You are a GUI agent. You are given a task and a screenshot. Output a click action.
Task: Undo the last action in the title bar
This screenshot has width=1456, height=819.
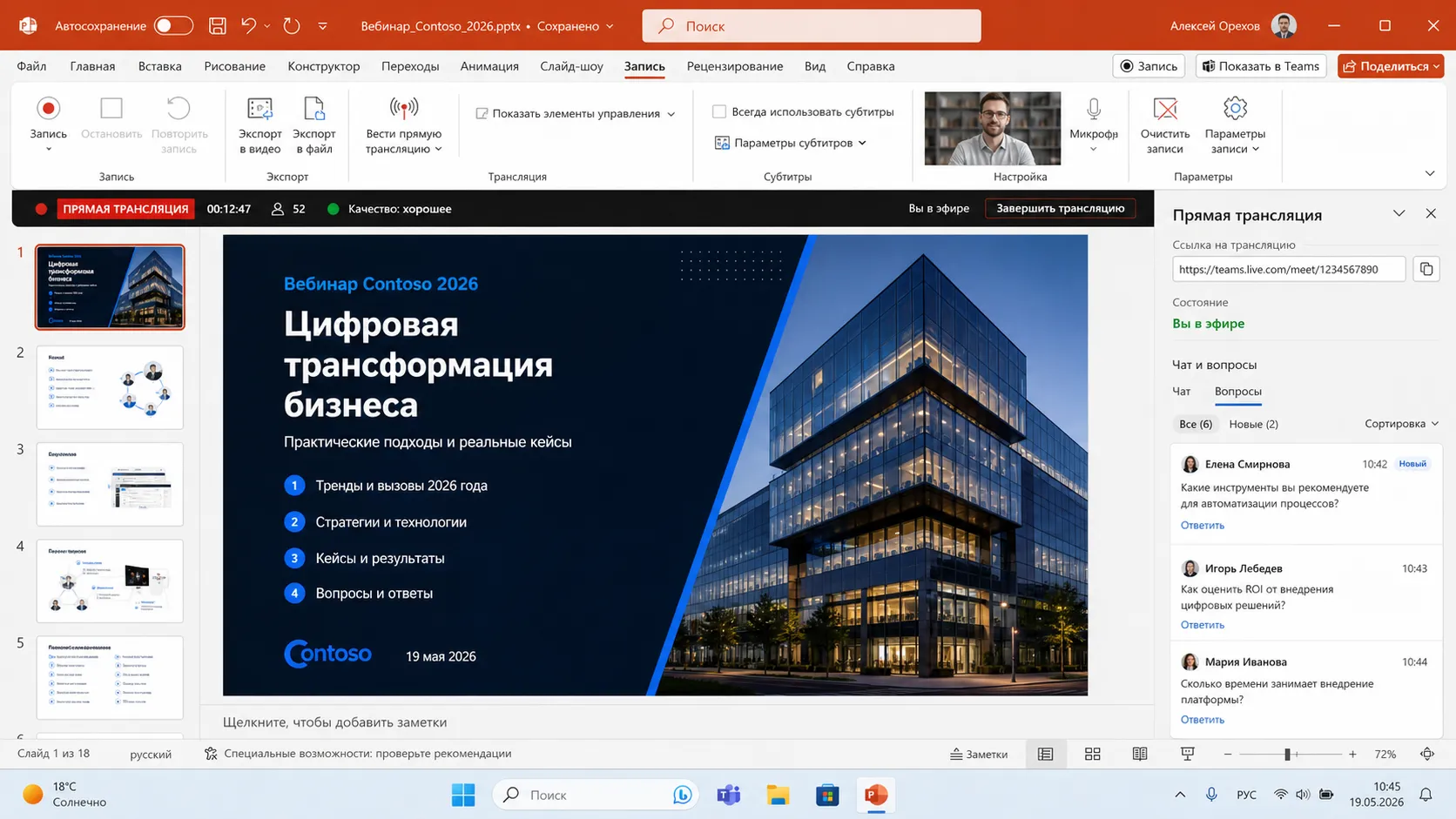tap(248, 26)
